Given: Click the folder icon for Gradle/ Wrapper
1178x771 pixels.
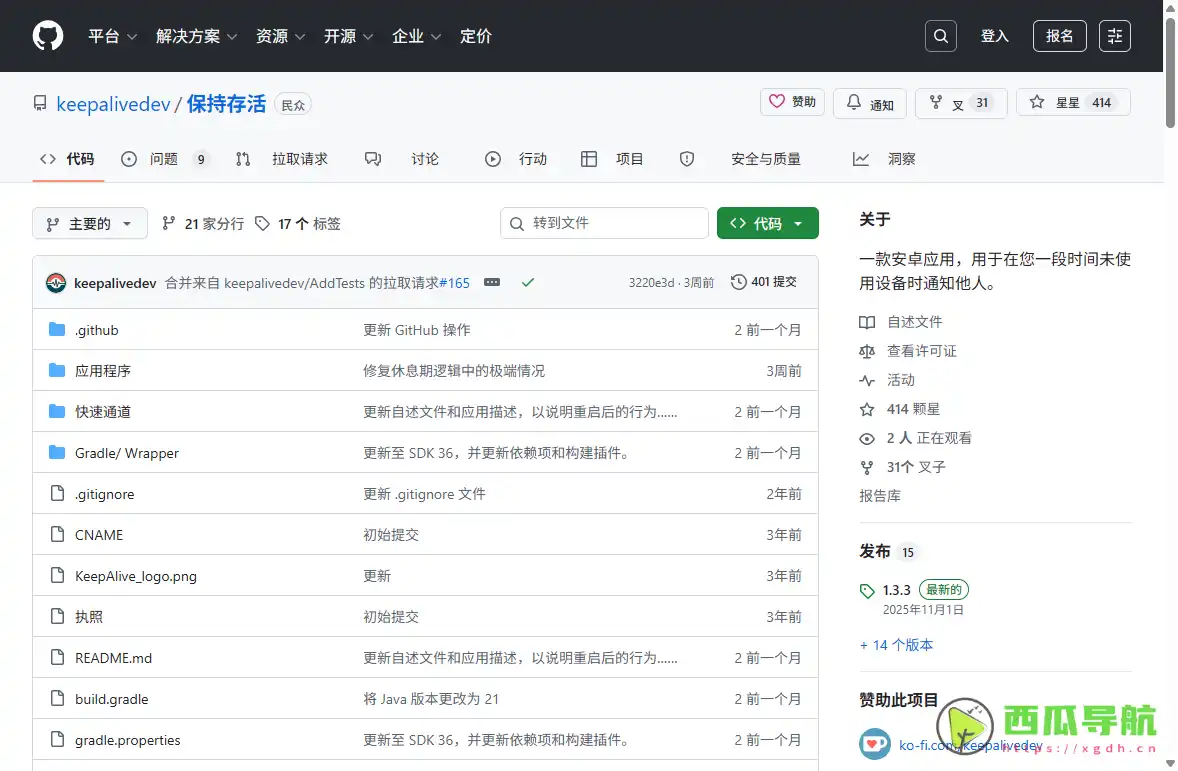Looking at the screenshot, I should coord(56,452).
